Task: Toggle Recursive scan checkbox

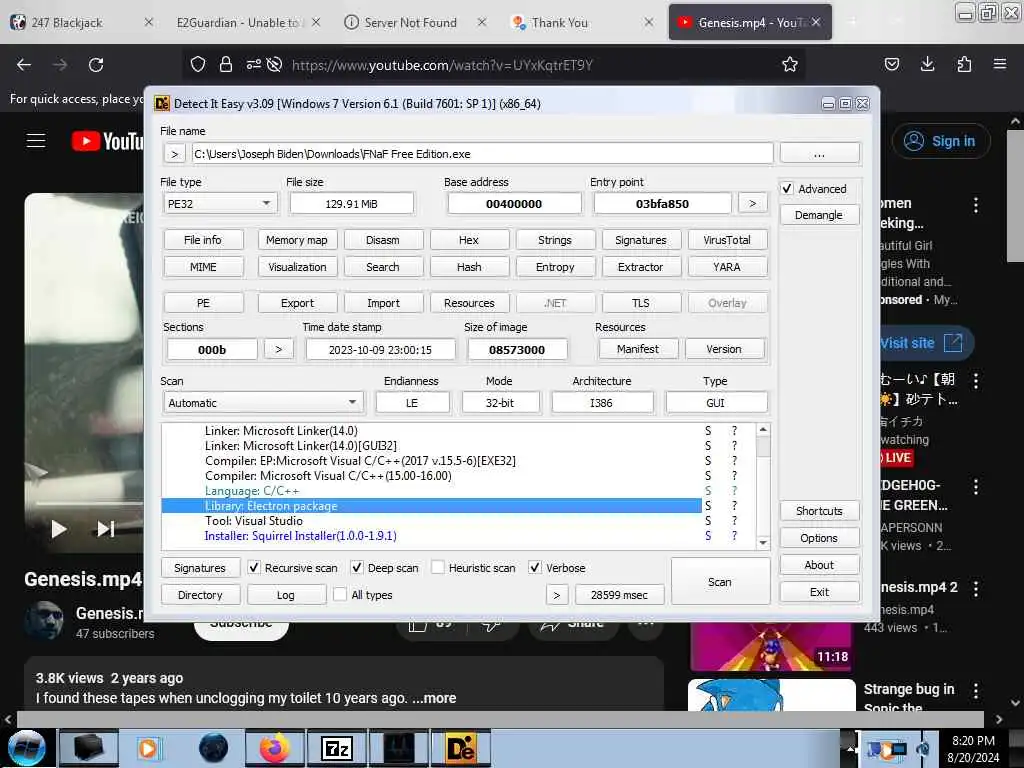Action: click(254, 568)
